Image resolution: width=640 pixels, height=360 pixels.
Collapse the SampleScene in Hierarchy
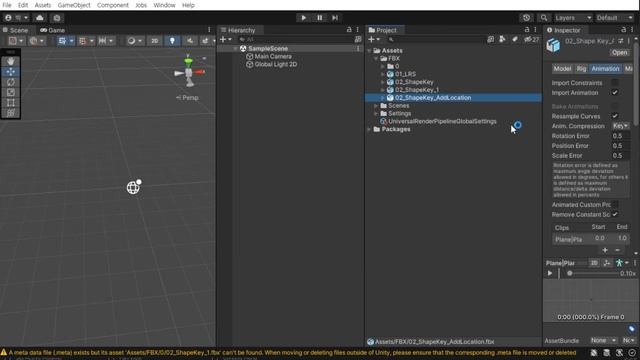pyautogui.click(x=236, y=49)
